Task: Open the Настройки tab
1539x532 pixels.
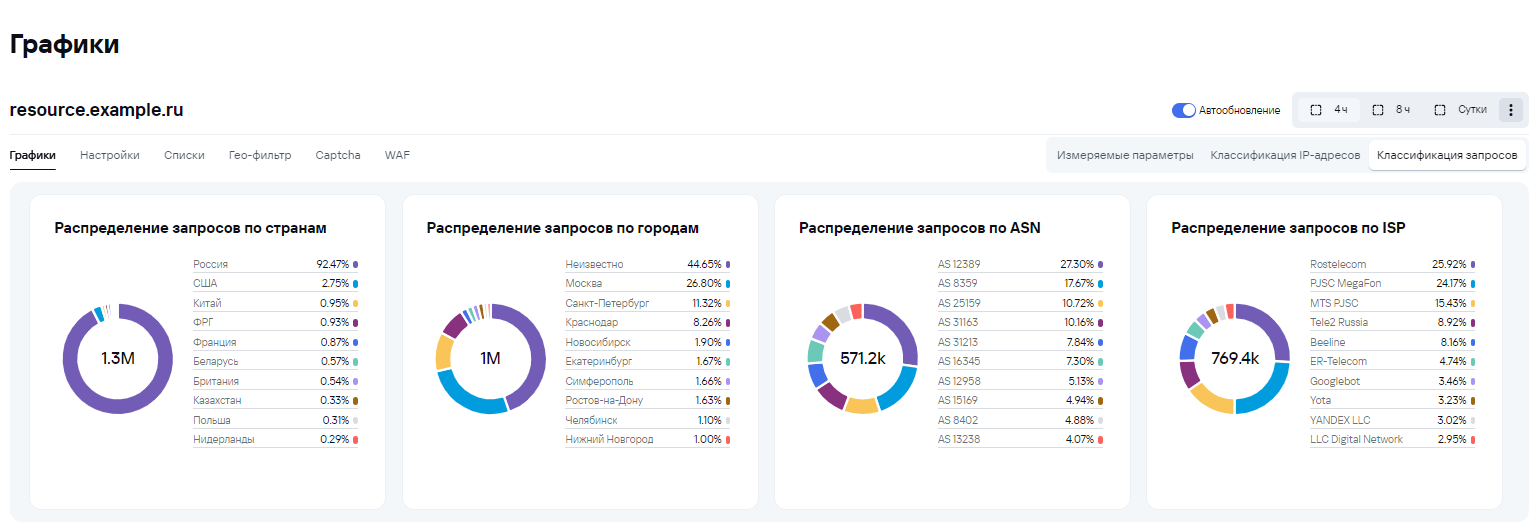Action: pos(109,155)
